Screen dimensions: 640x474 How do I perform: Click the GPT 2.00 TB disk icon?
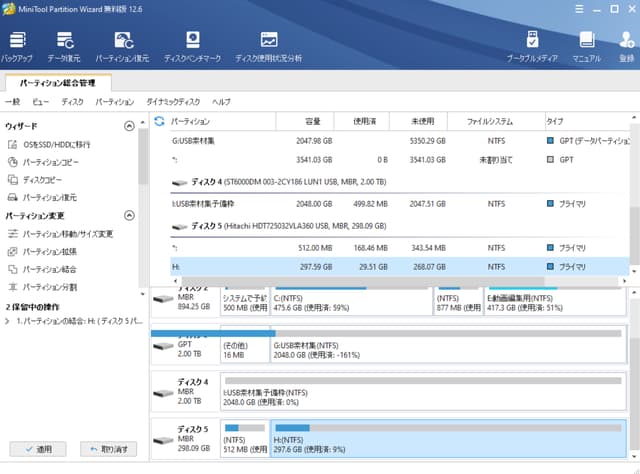coord(163,346)
